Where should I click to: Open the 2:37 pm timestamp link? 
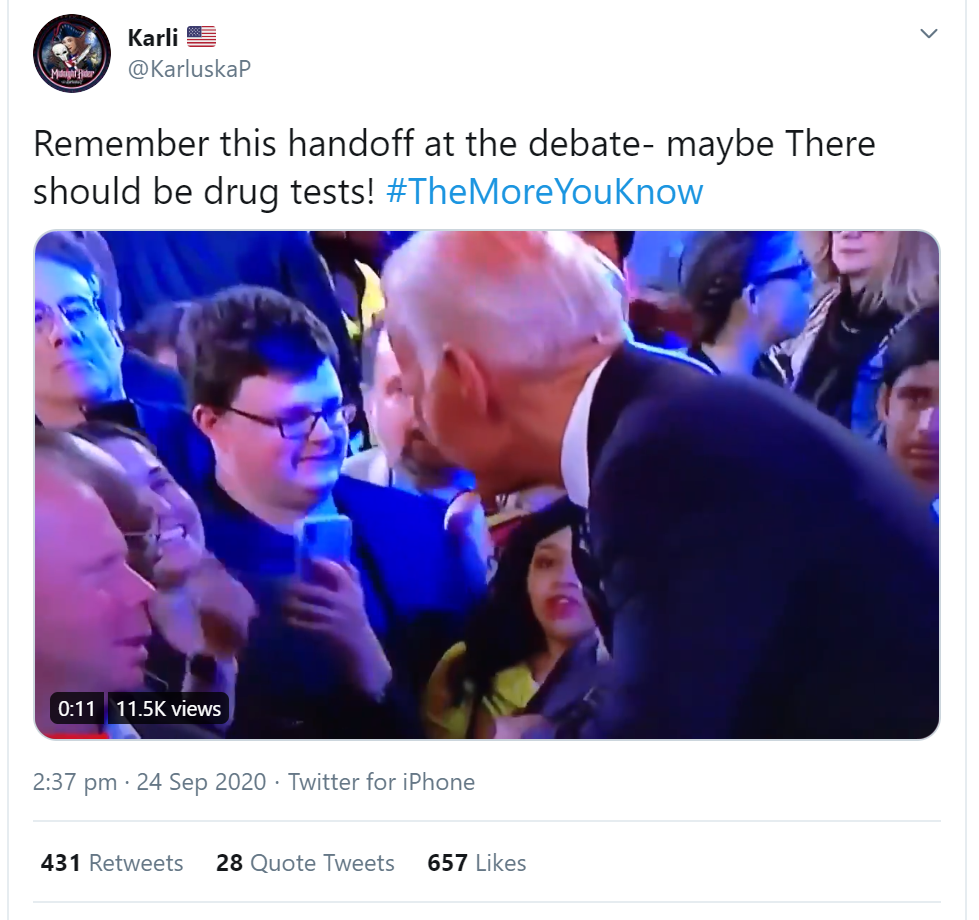point(75,781)
